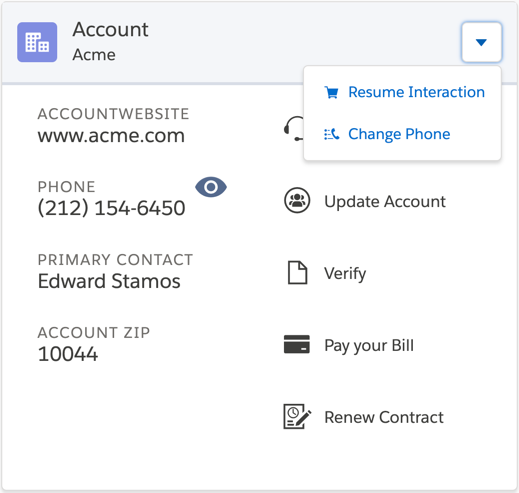Select Resume Interaction from the dropdown menu
The height and width of the screenshot is (493, 519).
pos(416,92)
